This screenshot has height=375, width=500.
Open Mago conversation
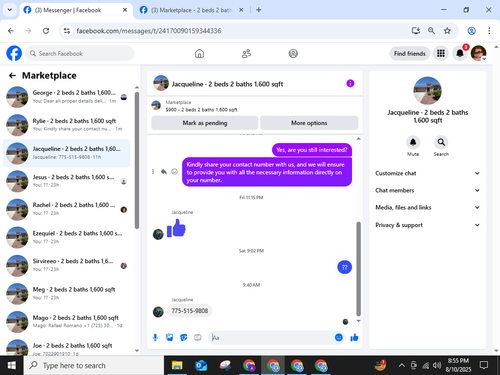coord(67,322)
